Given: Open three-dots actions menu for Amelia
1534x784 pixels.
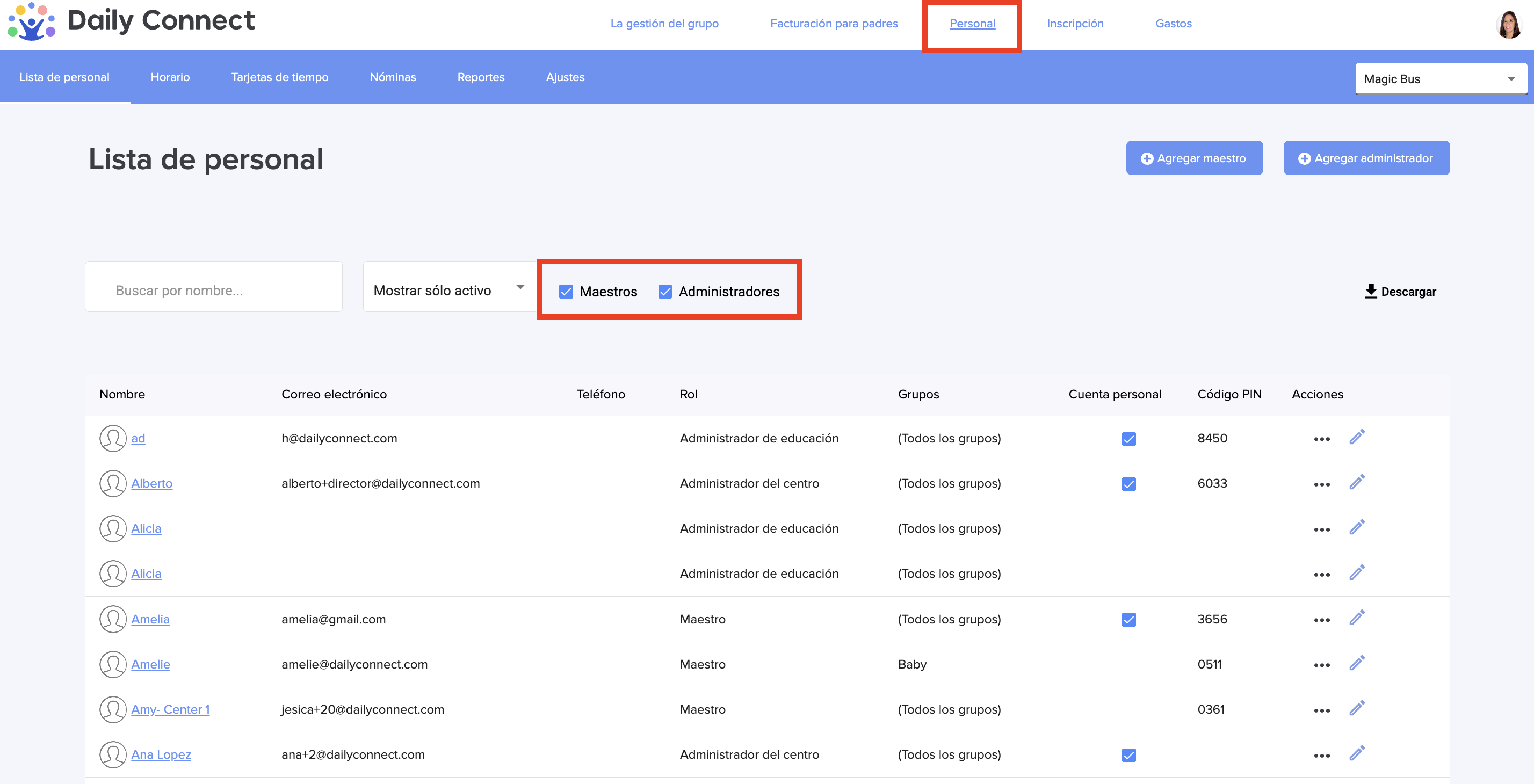Looking at the screenshot, I should [x=1321, y=620].
